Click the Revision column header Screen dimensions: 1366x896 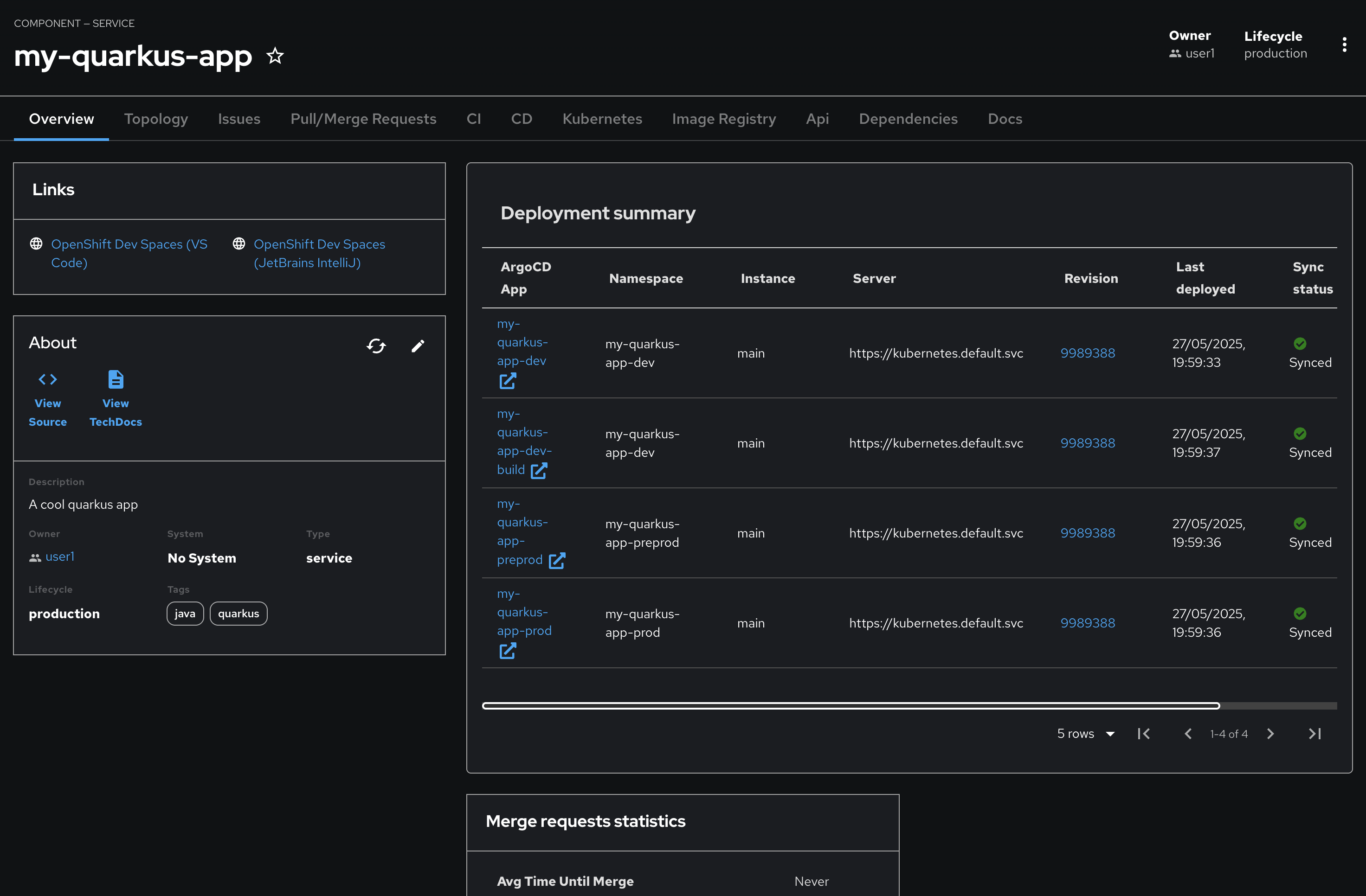point(1091,278)
